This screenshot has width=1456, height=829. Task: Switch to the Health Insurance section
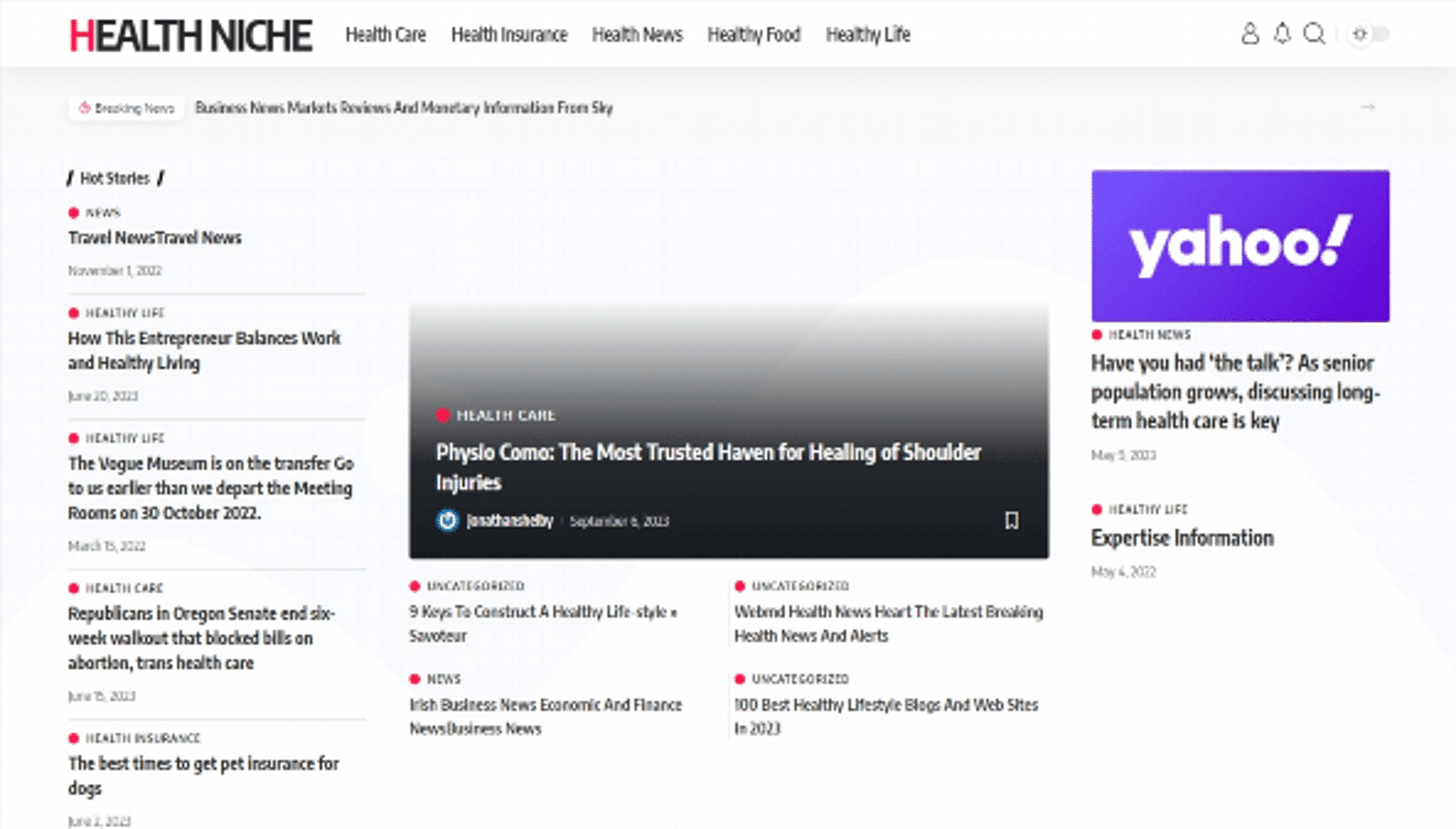coord(509,35)
